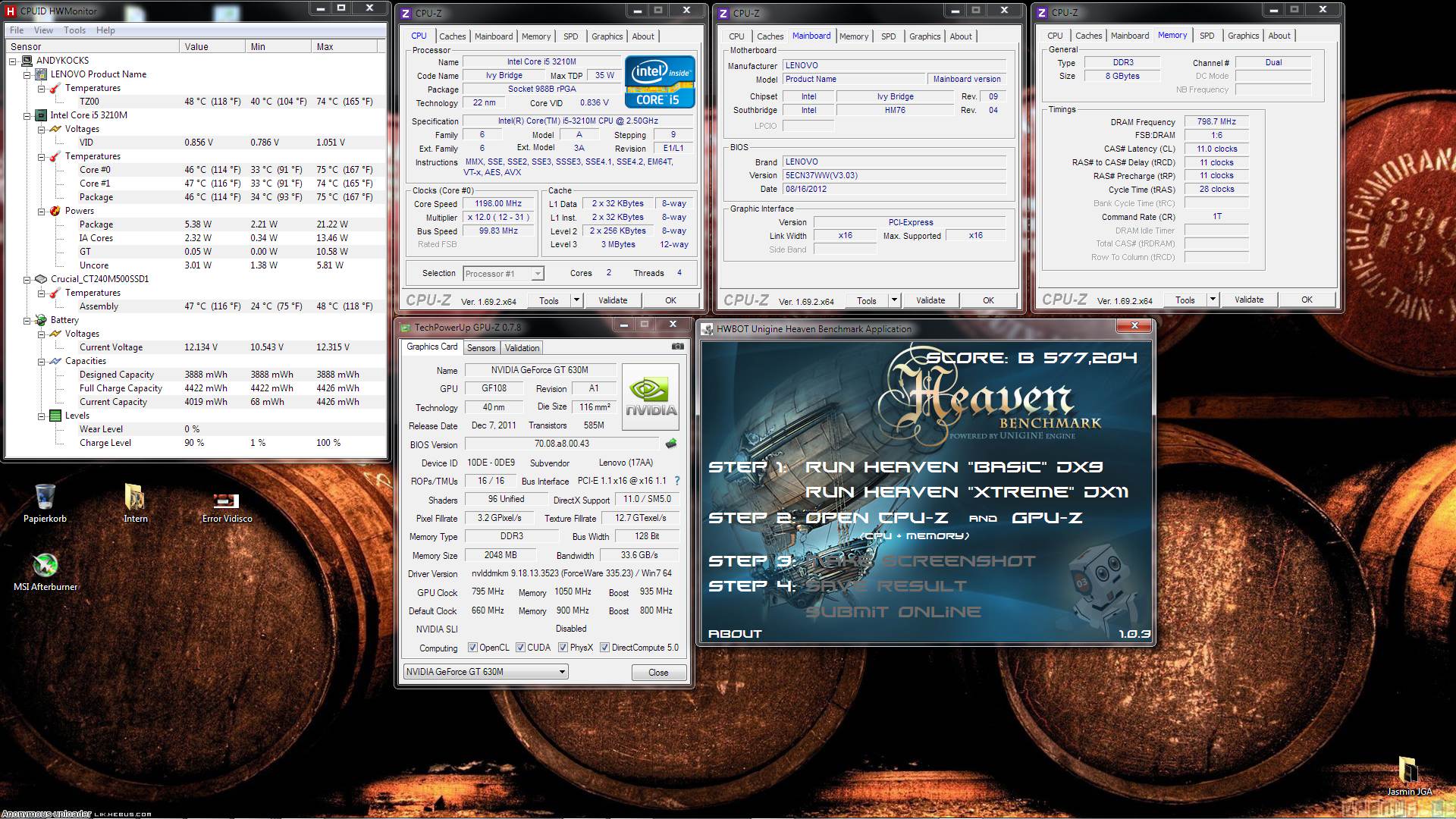This screenshot has height=819, width=1456.
Task: Click the Intel Core i5 logo in CPU-Z
Action: pos(659,81)
